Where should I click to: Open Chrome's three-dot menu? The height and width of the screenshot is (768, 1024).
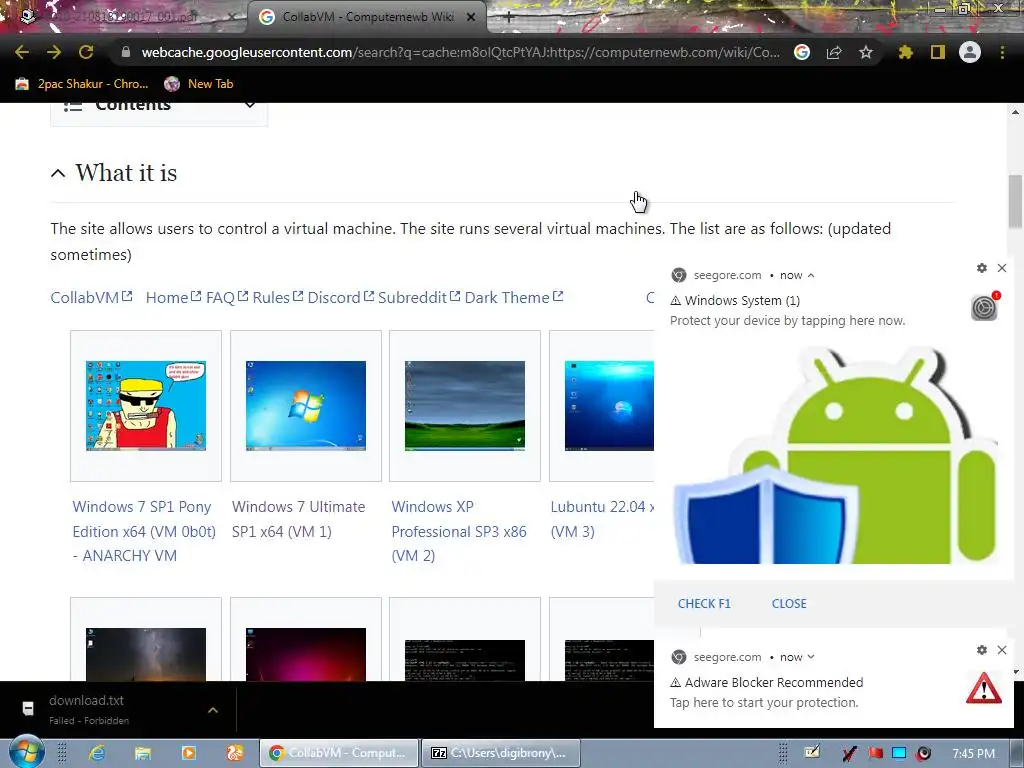click(1002, 52)
